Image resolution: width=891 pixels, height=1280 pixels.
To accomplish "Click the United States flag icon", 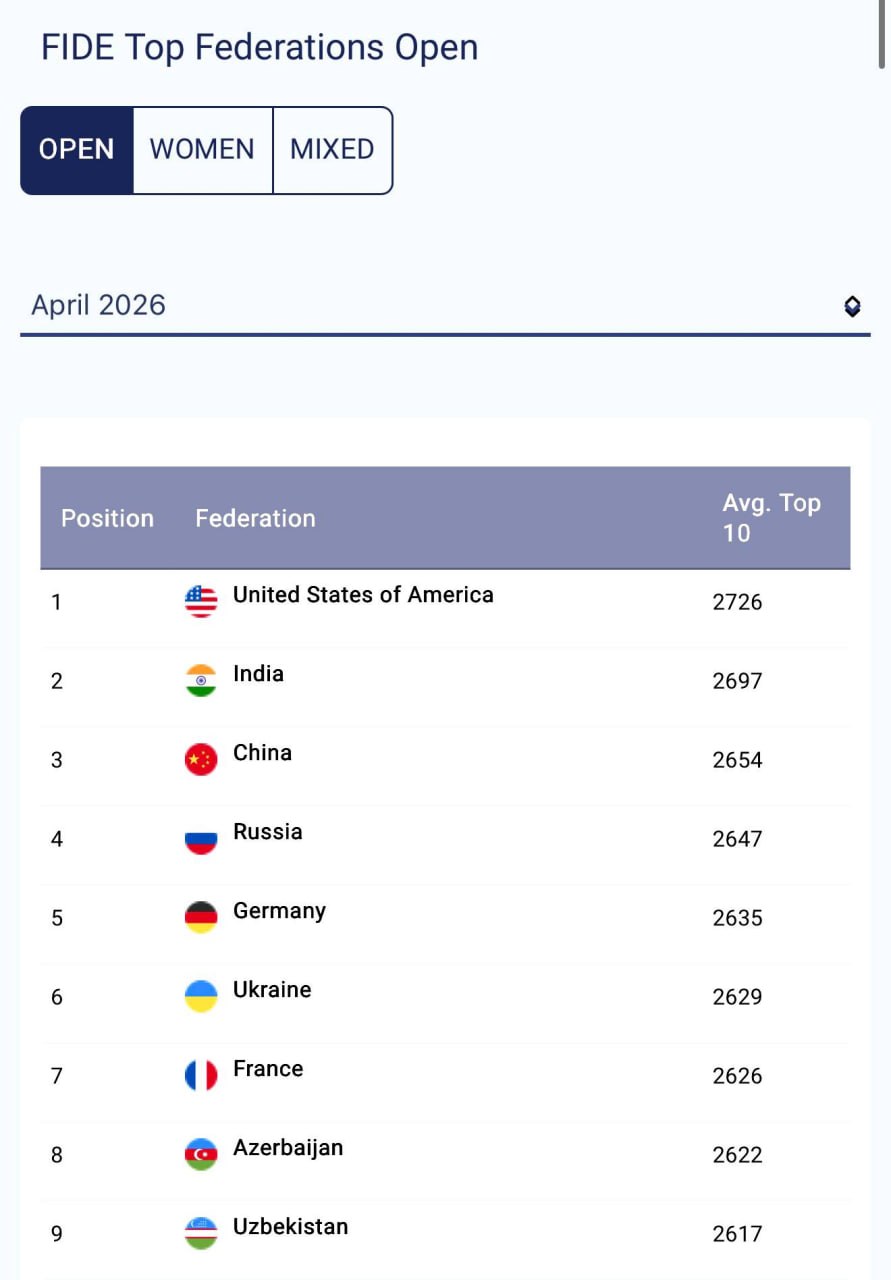I will [x=201, y=601].
